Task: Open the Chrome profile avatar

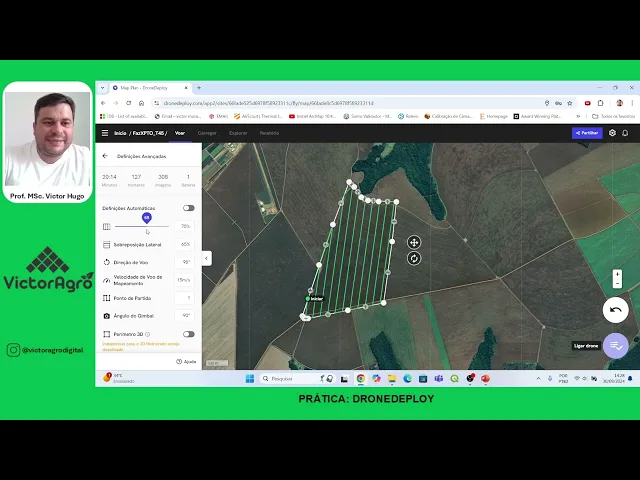Action: (620, 103)
